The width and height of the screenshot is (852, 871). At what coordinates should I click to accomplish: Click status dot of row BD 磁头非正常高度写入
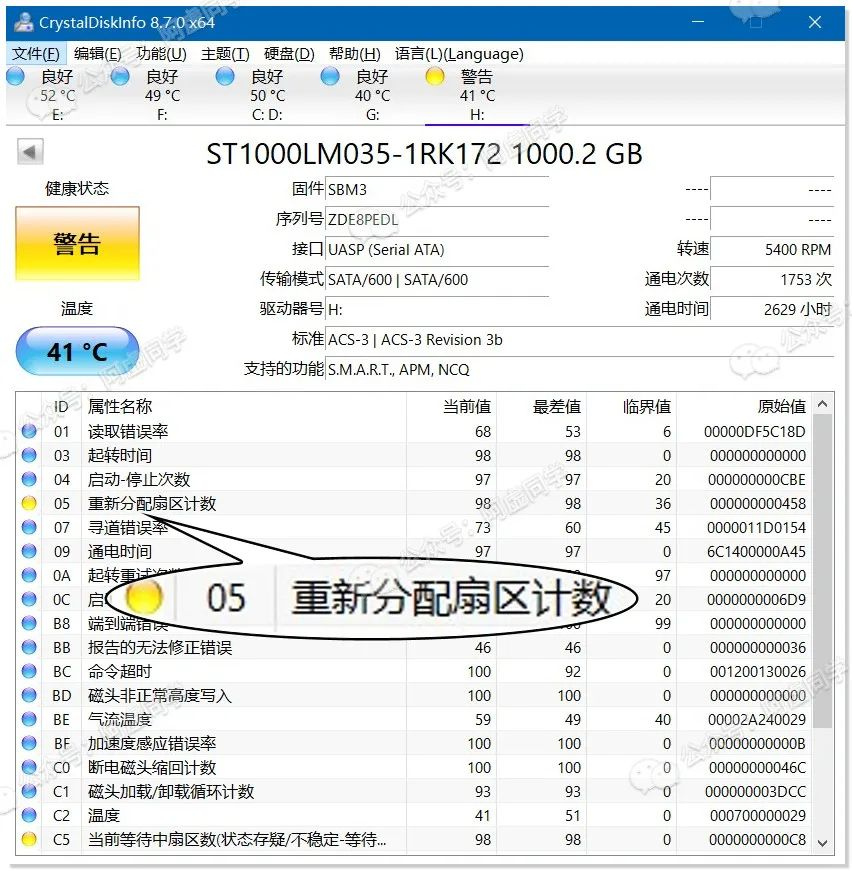tap(29, 695)
